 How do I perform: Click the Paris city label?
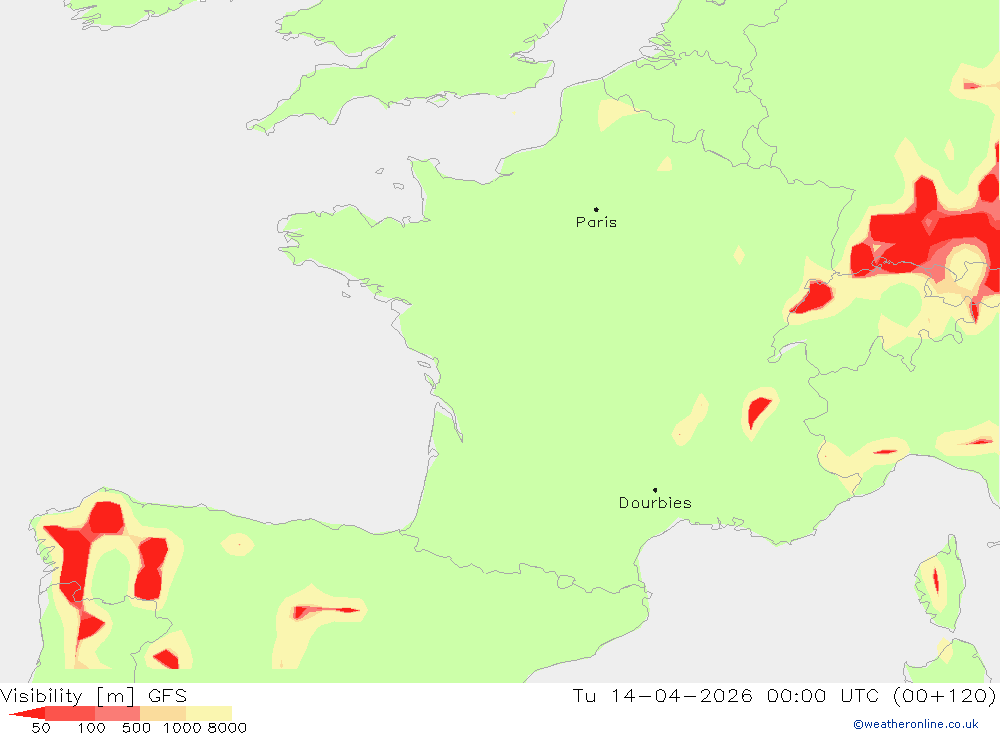tap(596, 222)
